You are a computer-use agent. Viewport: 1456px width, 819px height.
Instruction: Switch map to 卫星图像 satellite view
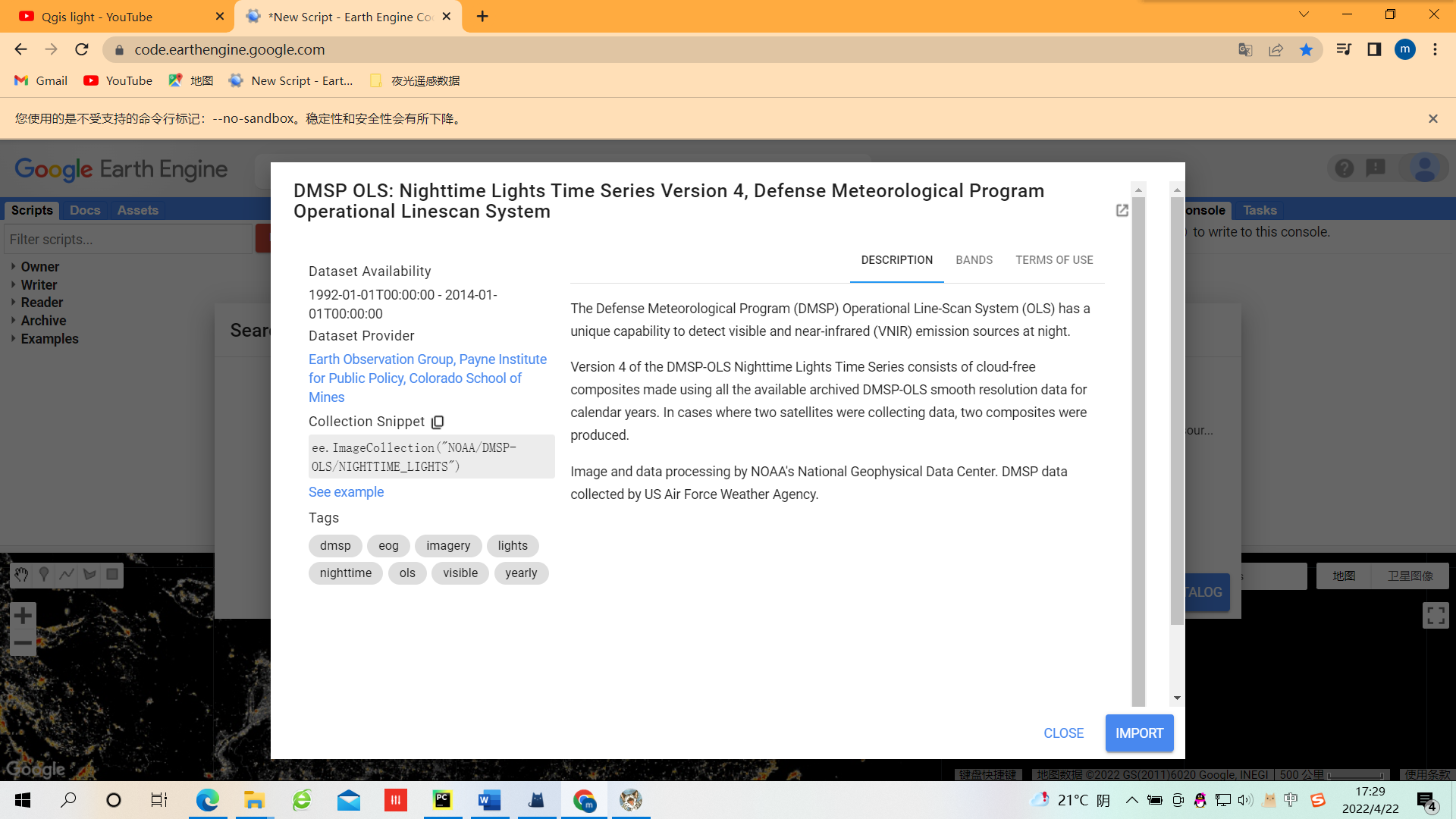click(1410, 576)
